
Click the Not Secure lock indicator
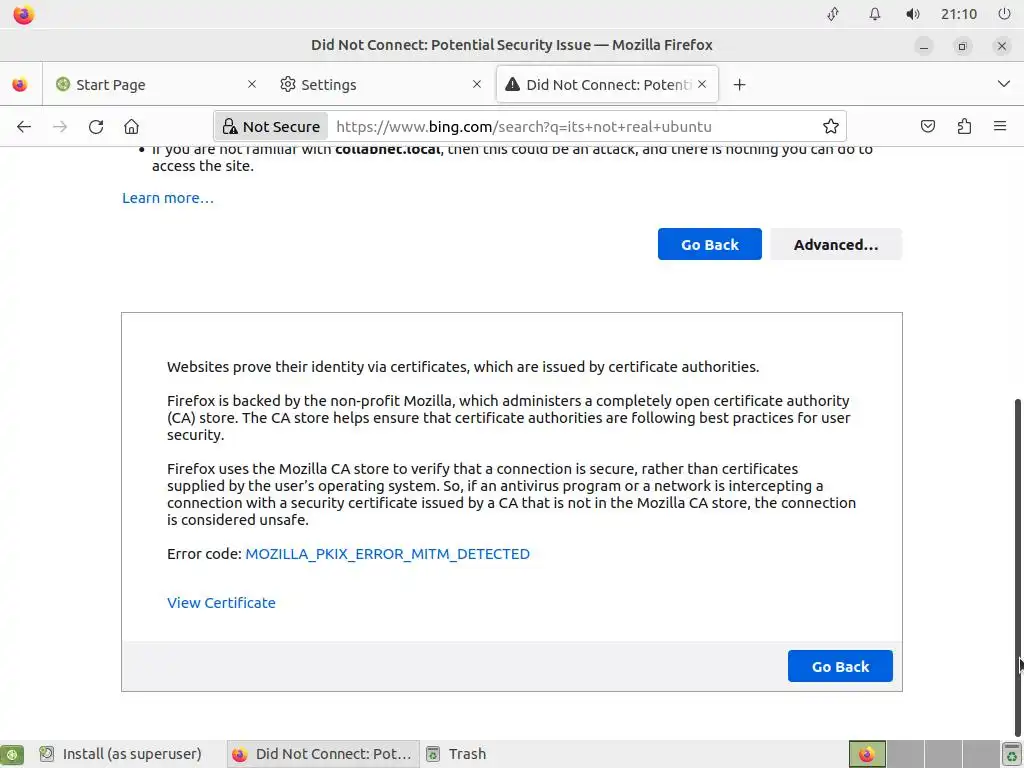[x=272, y=127]
